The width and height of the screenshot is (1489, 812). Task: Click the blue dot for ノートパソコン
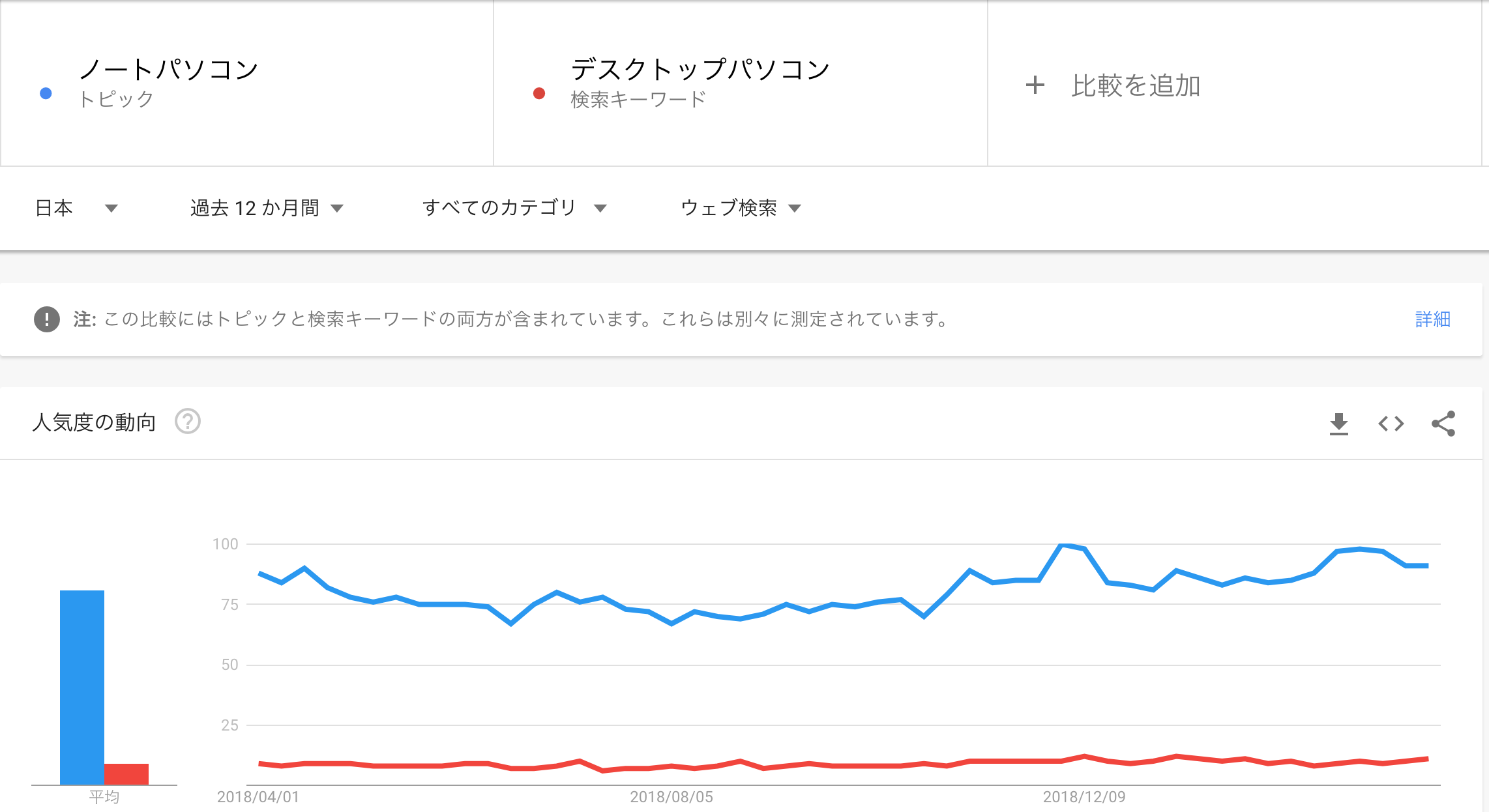point(46,93)
